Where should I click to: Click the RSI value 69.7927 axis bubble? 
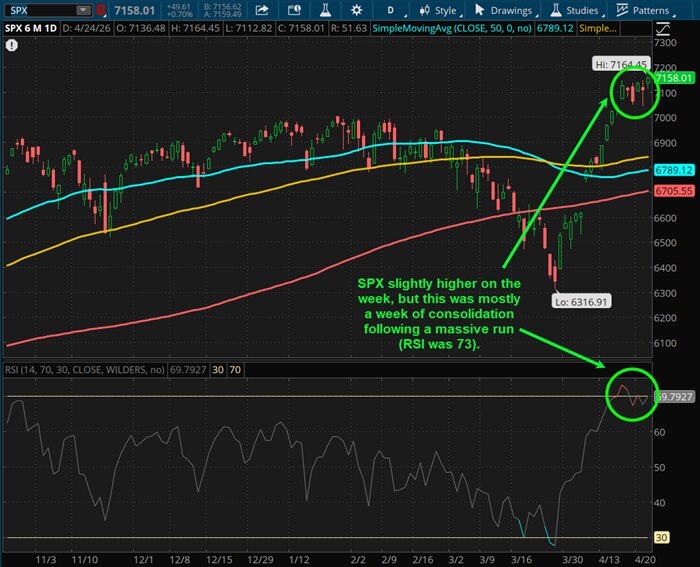click(674, 396)
